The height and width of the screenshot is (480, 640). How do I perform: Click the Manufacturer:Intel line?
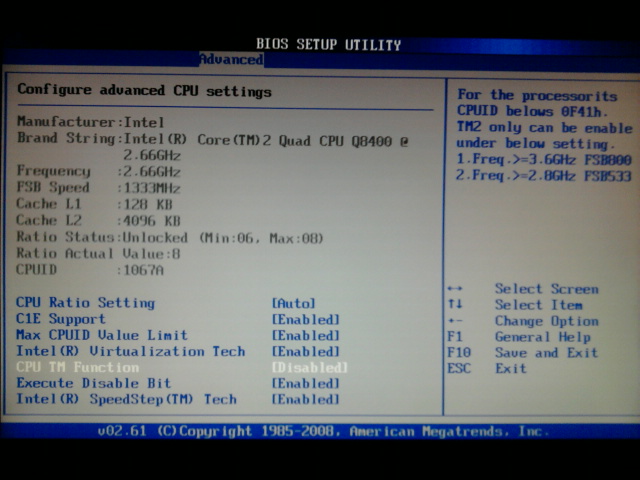pyautogui.click(x=90, y=122)
